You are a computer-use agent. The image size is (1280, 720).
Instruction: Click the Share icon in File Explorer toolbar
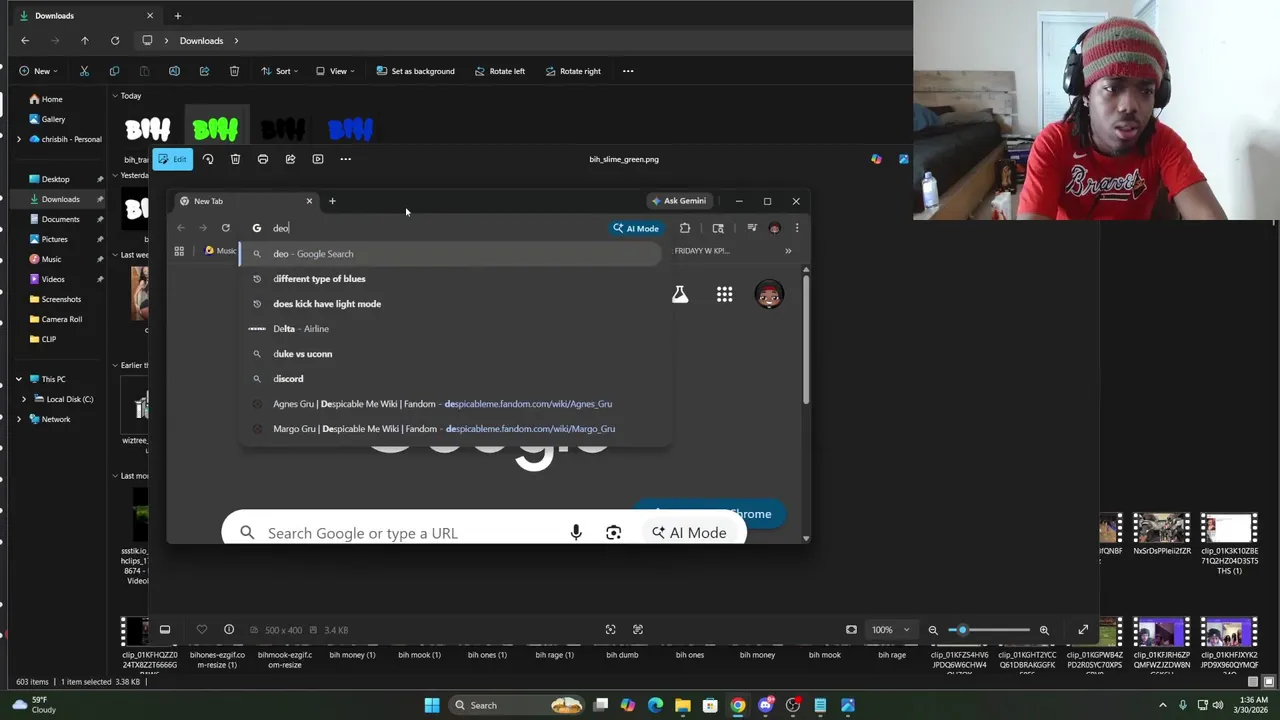[x=204, y=71]
